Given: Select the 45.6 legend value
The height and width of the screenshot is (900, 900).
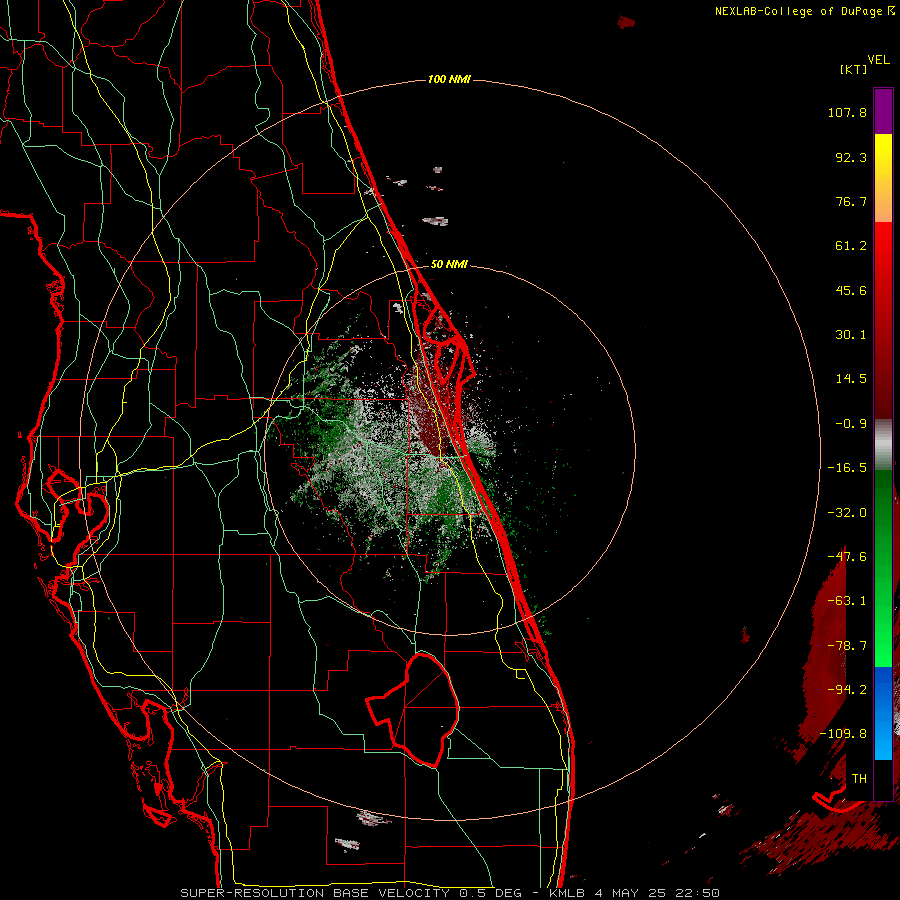Looking at the screenshot, I should coord(851,290).
